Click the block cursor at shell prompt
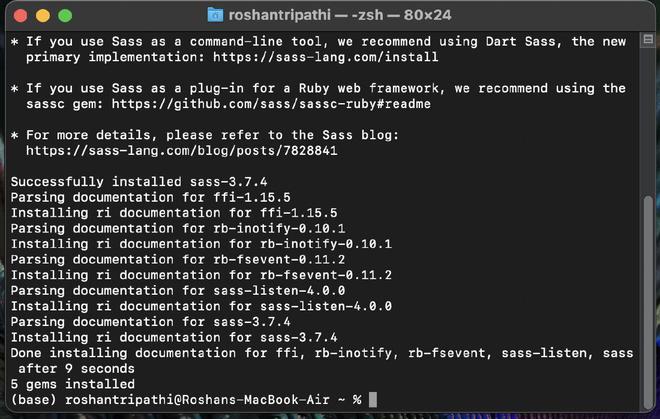The image size is (660, 419). coord(373,399)
